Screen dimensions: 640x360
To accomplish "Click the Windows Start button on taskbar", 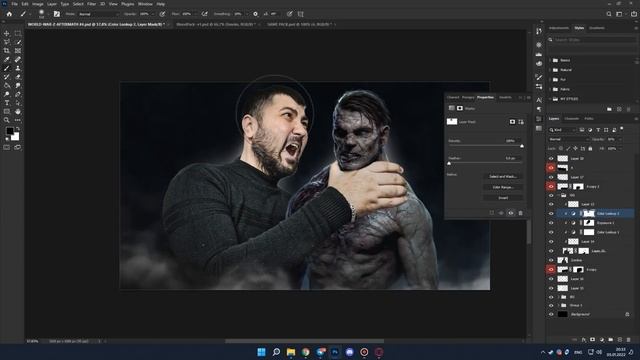I will [x=261, y=352].
